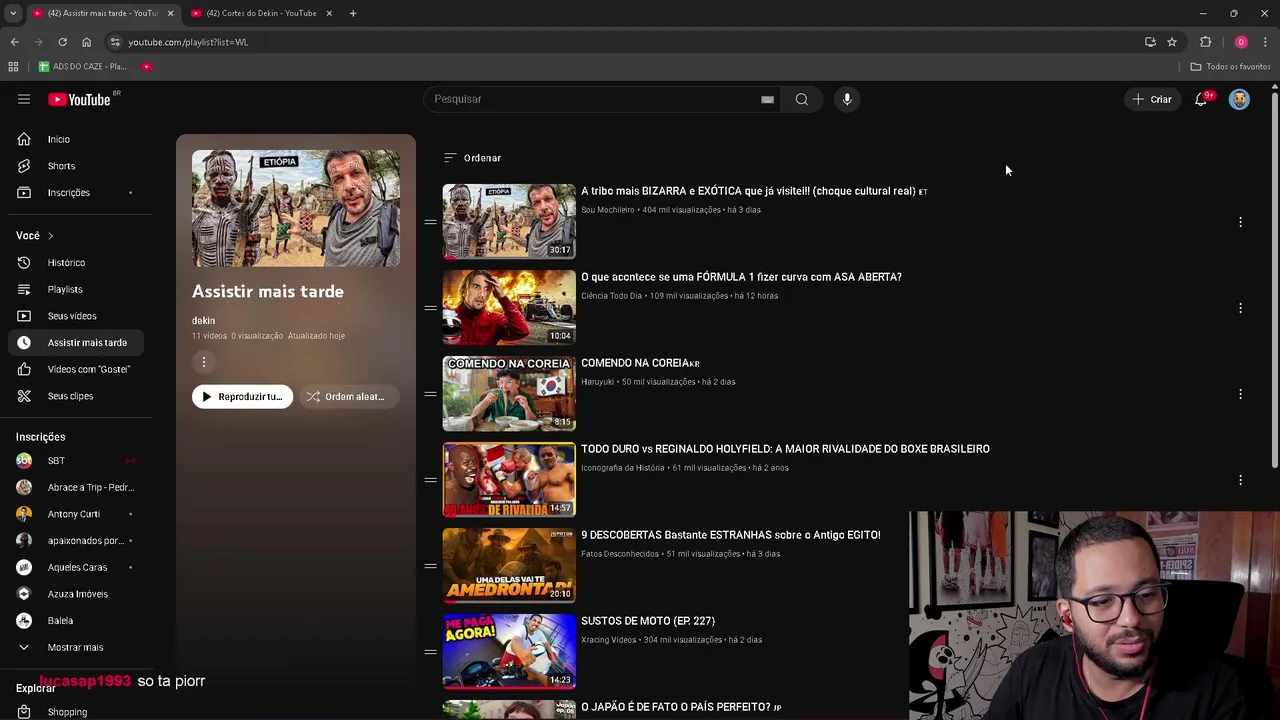Image resolution: width=1280 pixels, height=720 pixels.
Task: Open the YouTube hamburger guide menu
Action: tap(24, 99)
